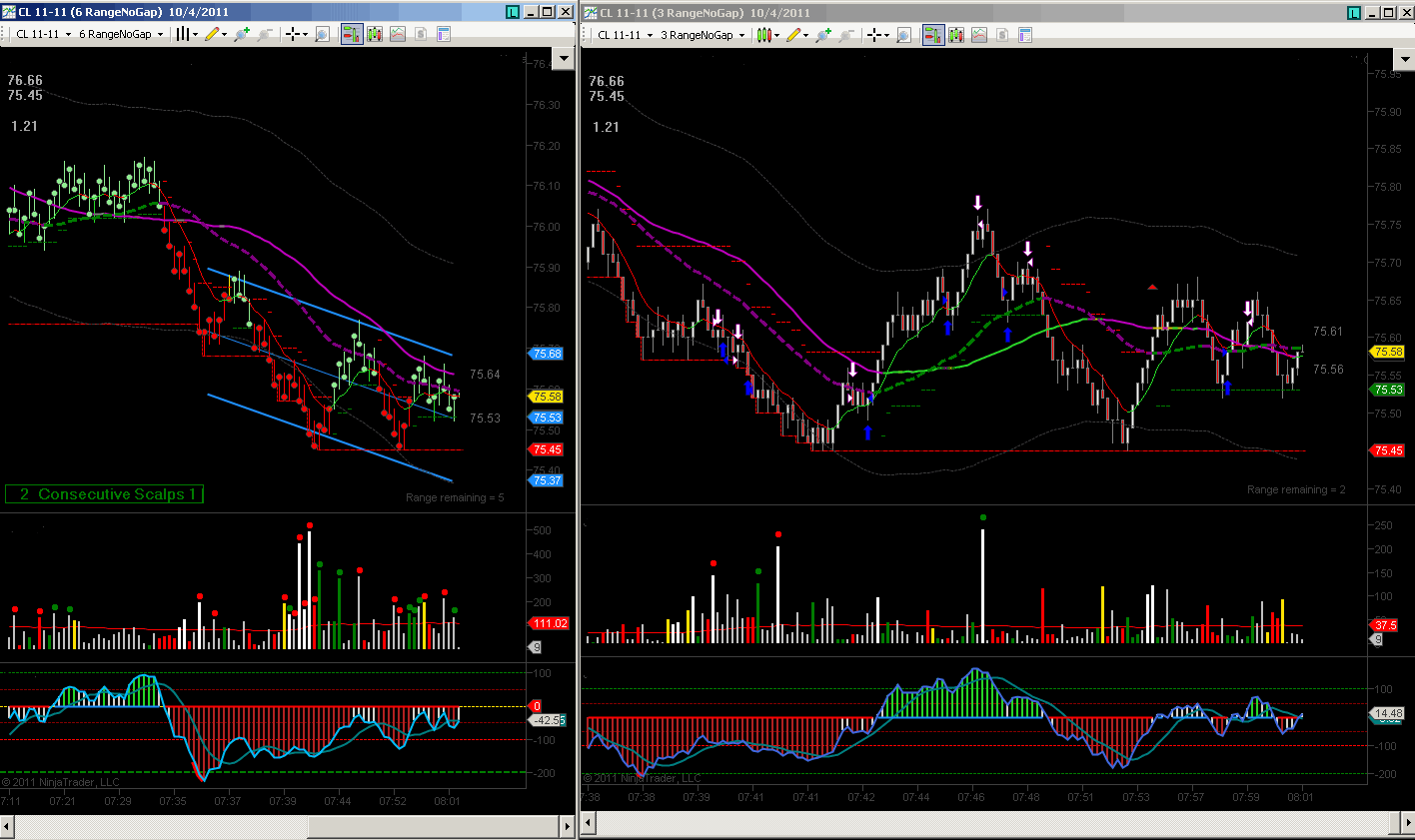Click the red 37.5 volume marker
Image resolution: width=1415 pixels, height=840 pixels.
click(x=1385, y=625)
